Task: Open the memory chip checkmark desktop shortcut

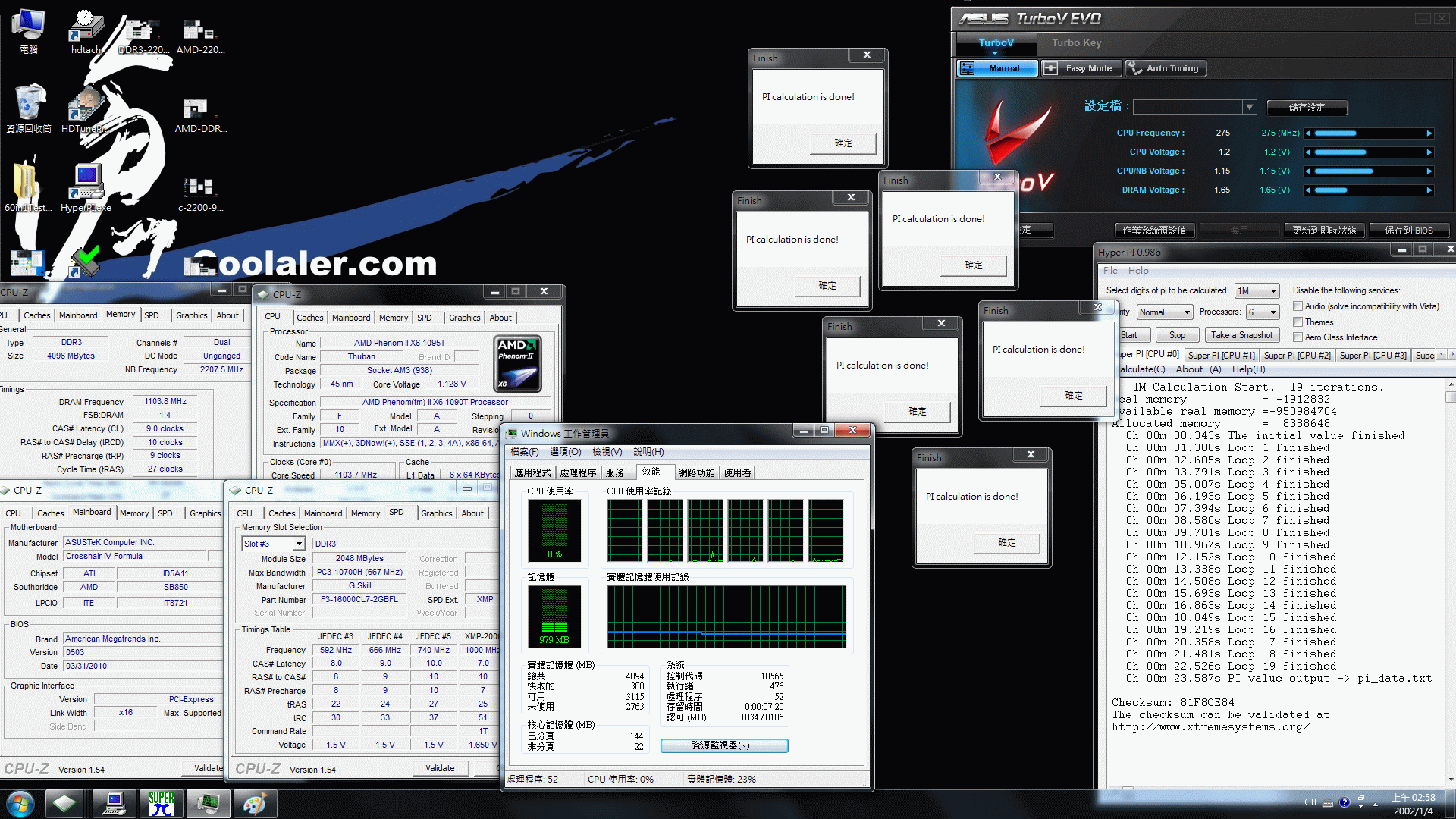Action: [86, 262]
